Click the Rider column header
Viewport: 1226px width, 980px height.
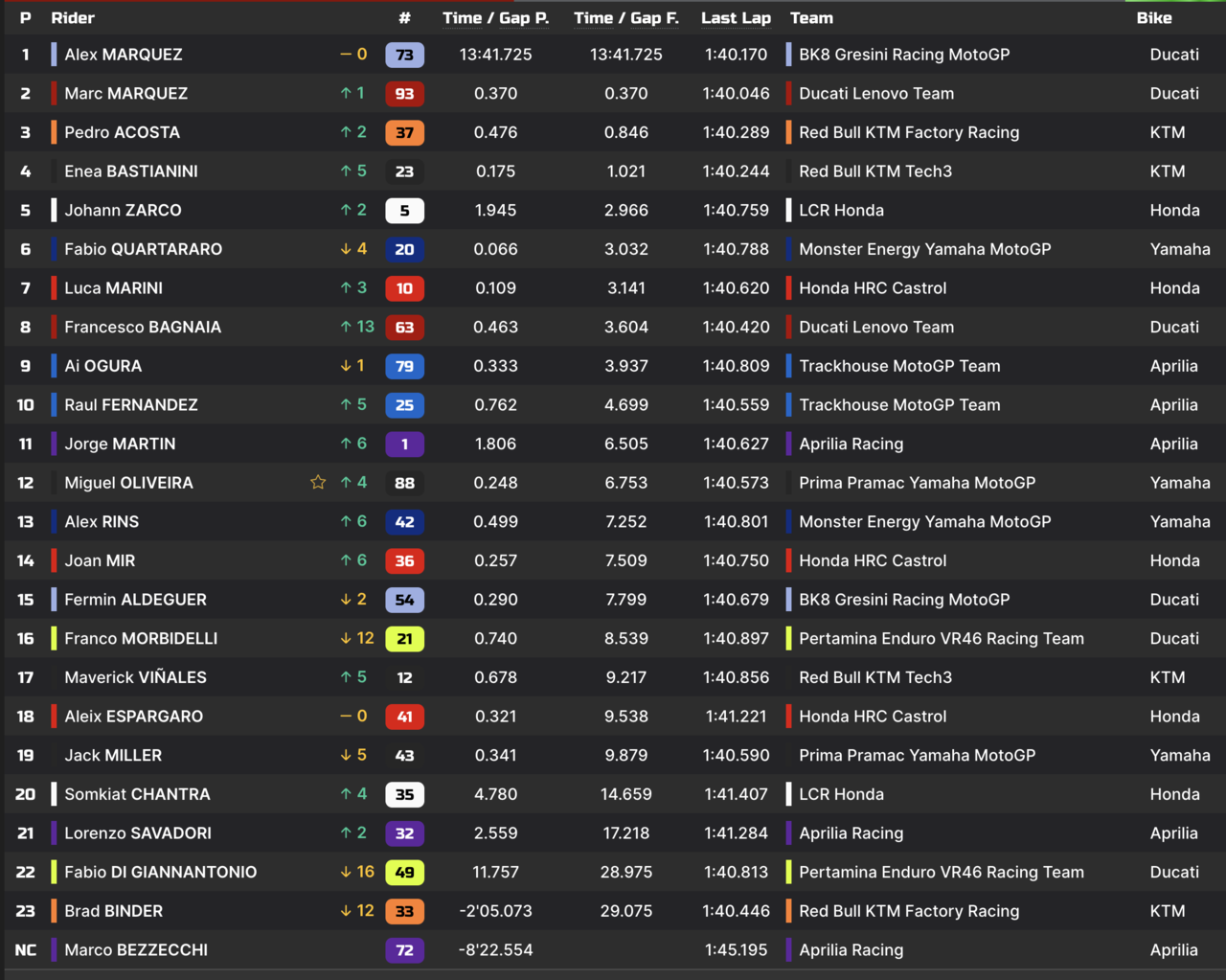pos(73,18)
